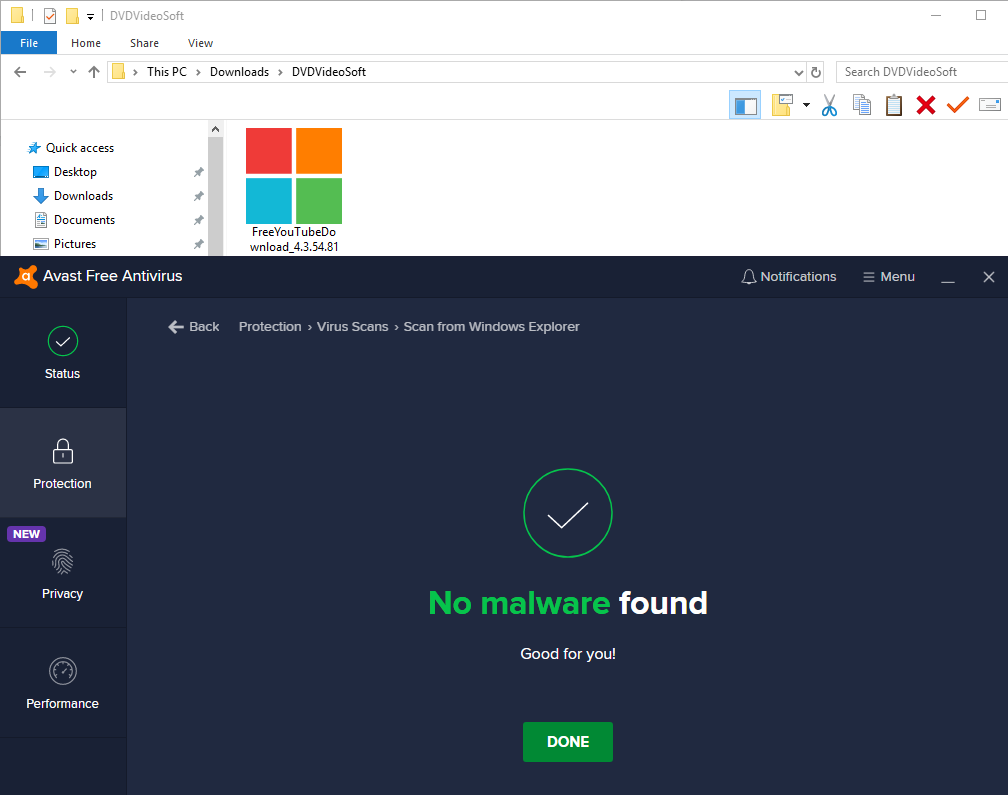Click the green DONE button
The height and width of the screenshot is (795, 1008).
pyautogui.click(x=568, y=742)
